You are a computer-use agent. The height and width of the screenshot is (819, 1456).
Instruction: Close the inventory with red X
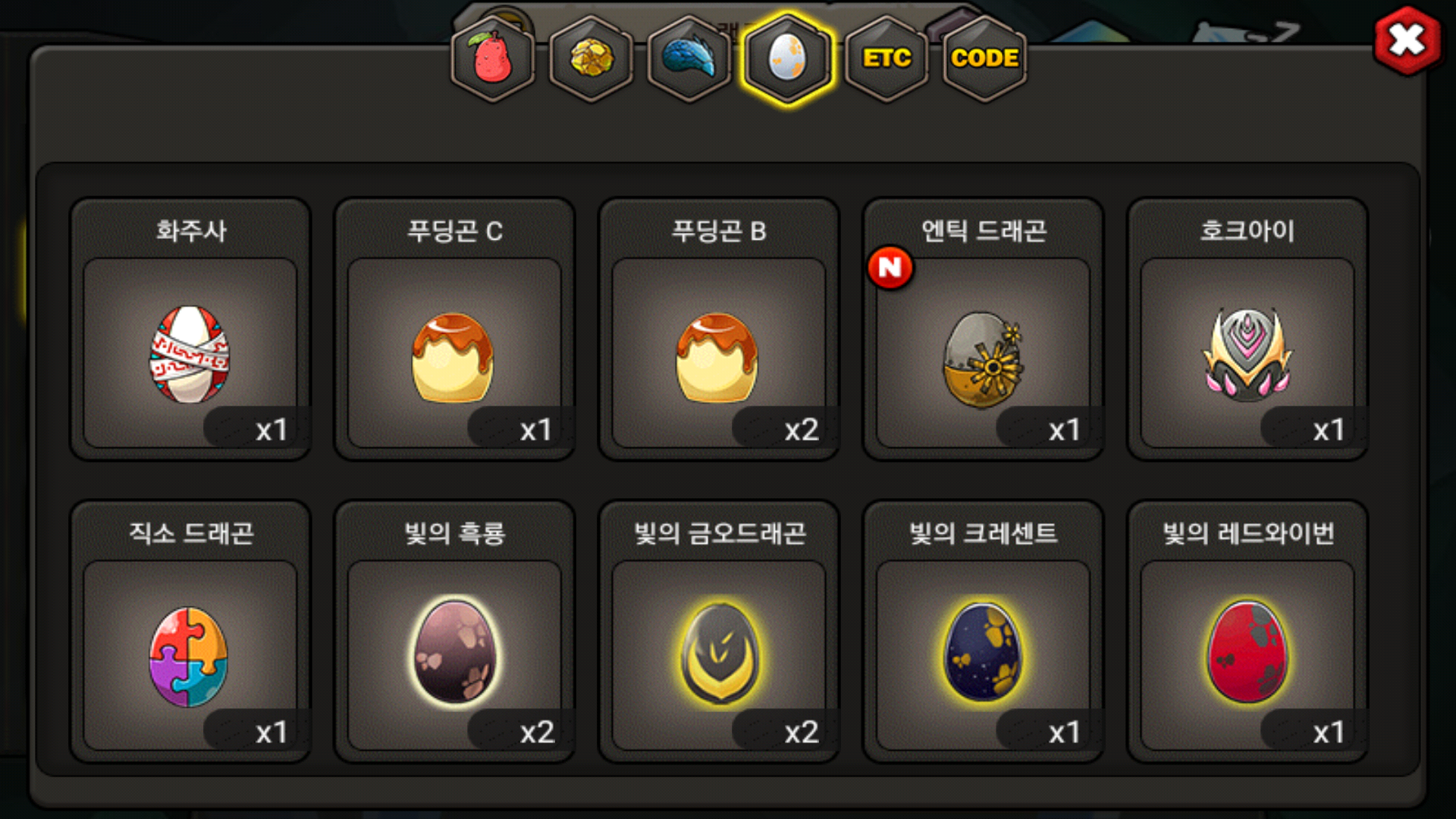[1407, 40]
